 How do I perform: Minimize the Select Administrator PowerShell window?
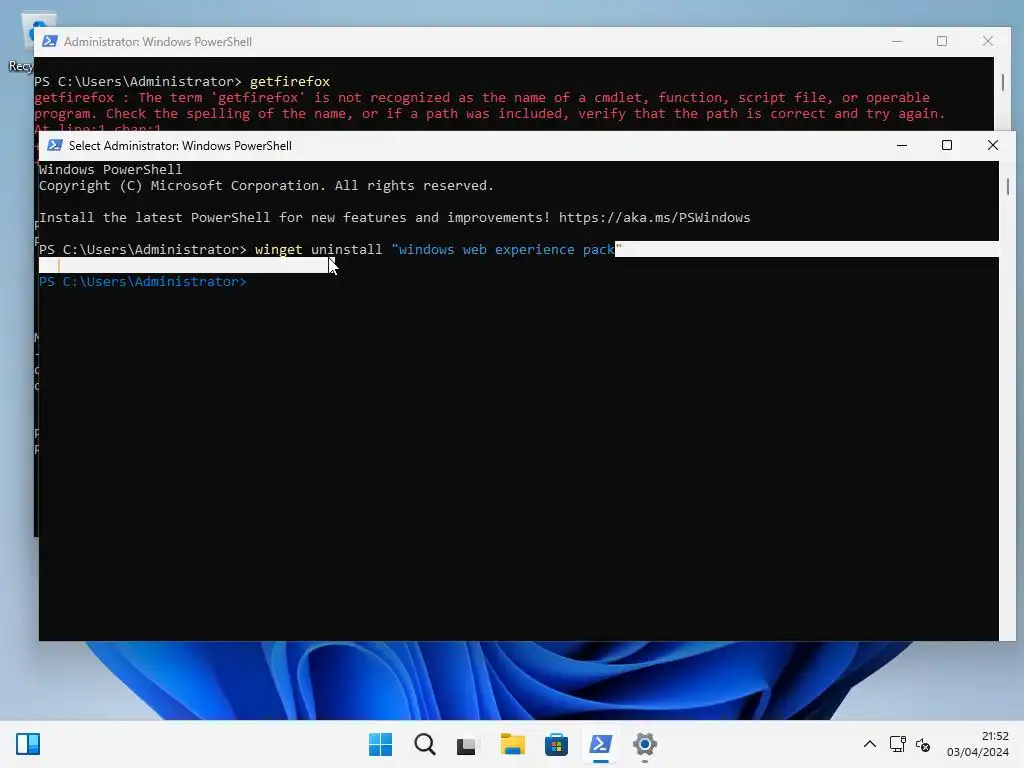click(902, 145)
